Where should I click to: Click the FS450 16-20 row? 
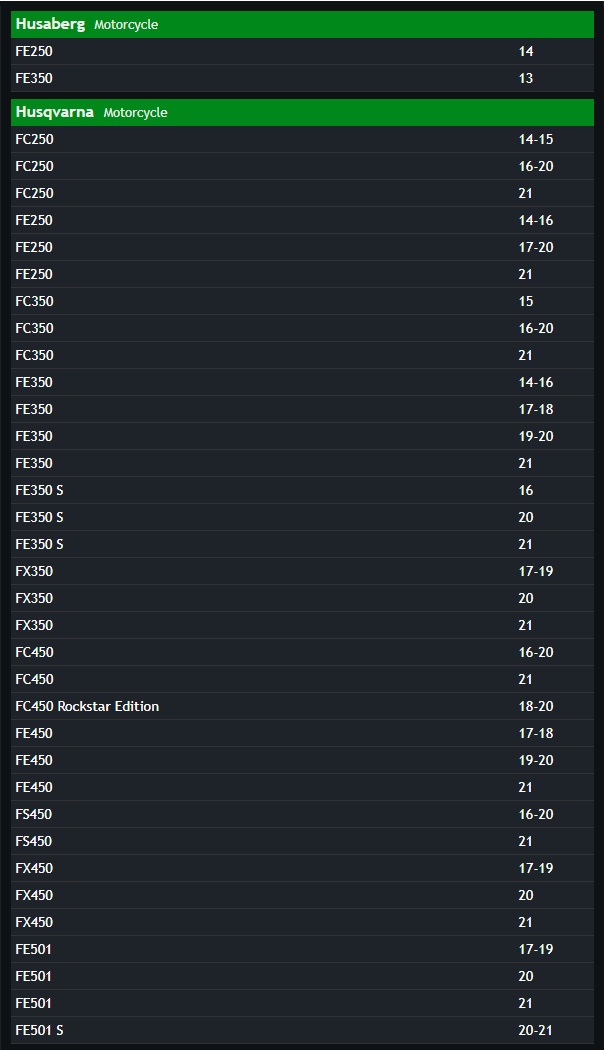point(302,814)
